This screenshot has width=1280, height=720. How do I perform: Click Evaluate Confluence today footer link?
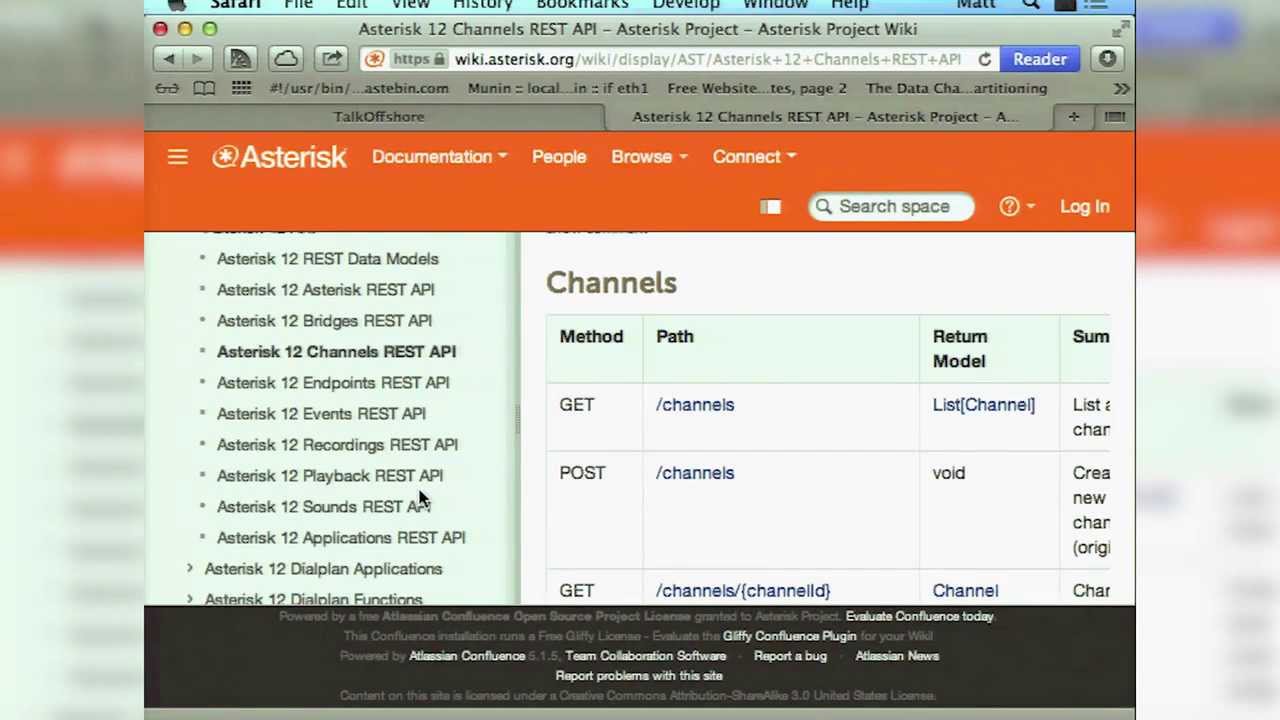point(920,616)
